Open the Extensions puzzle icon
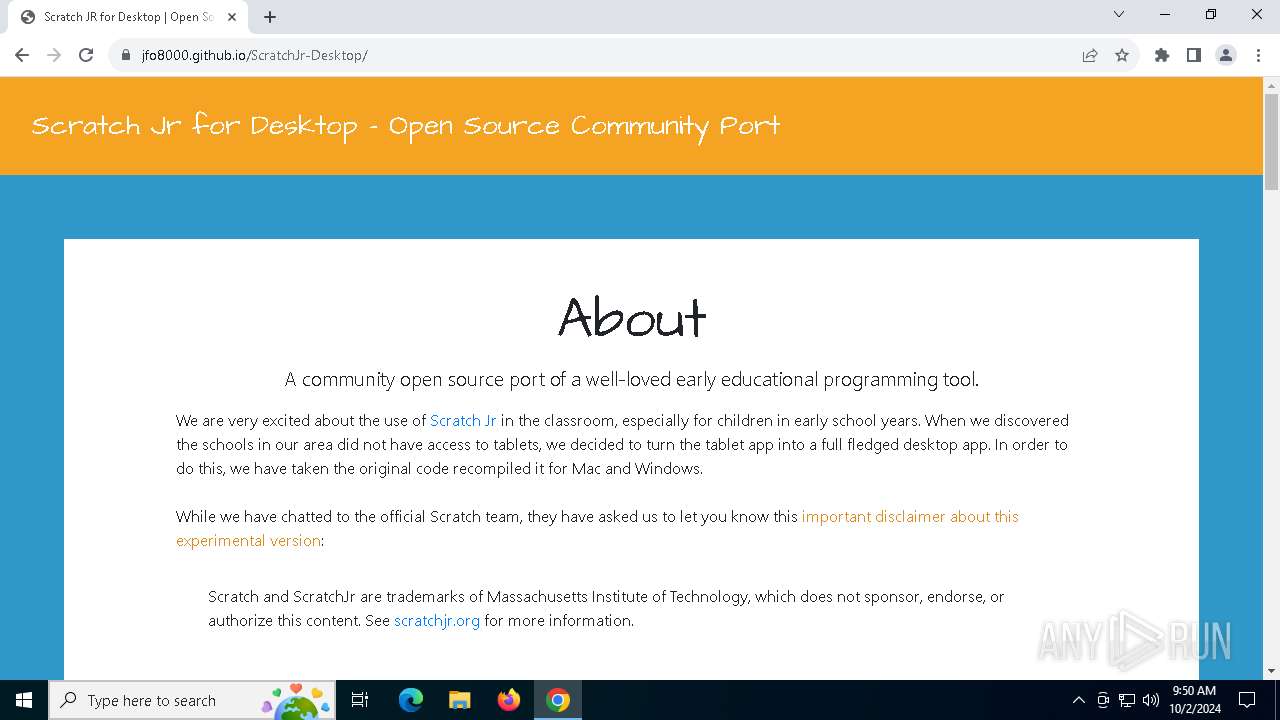 1162,55
